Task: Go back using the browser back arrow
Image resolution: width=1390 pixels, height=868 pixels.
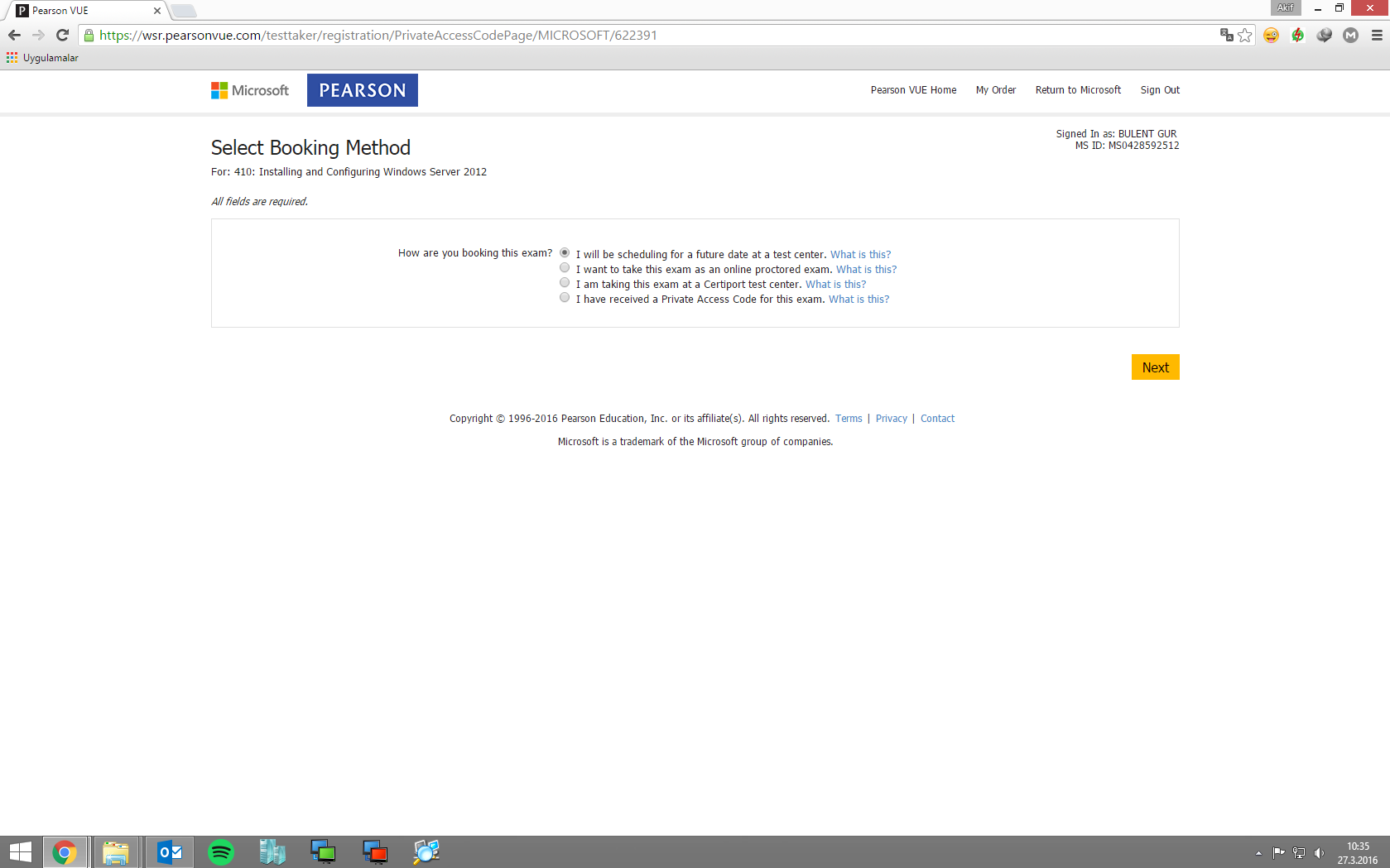Action: coord(14,35)
